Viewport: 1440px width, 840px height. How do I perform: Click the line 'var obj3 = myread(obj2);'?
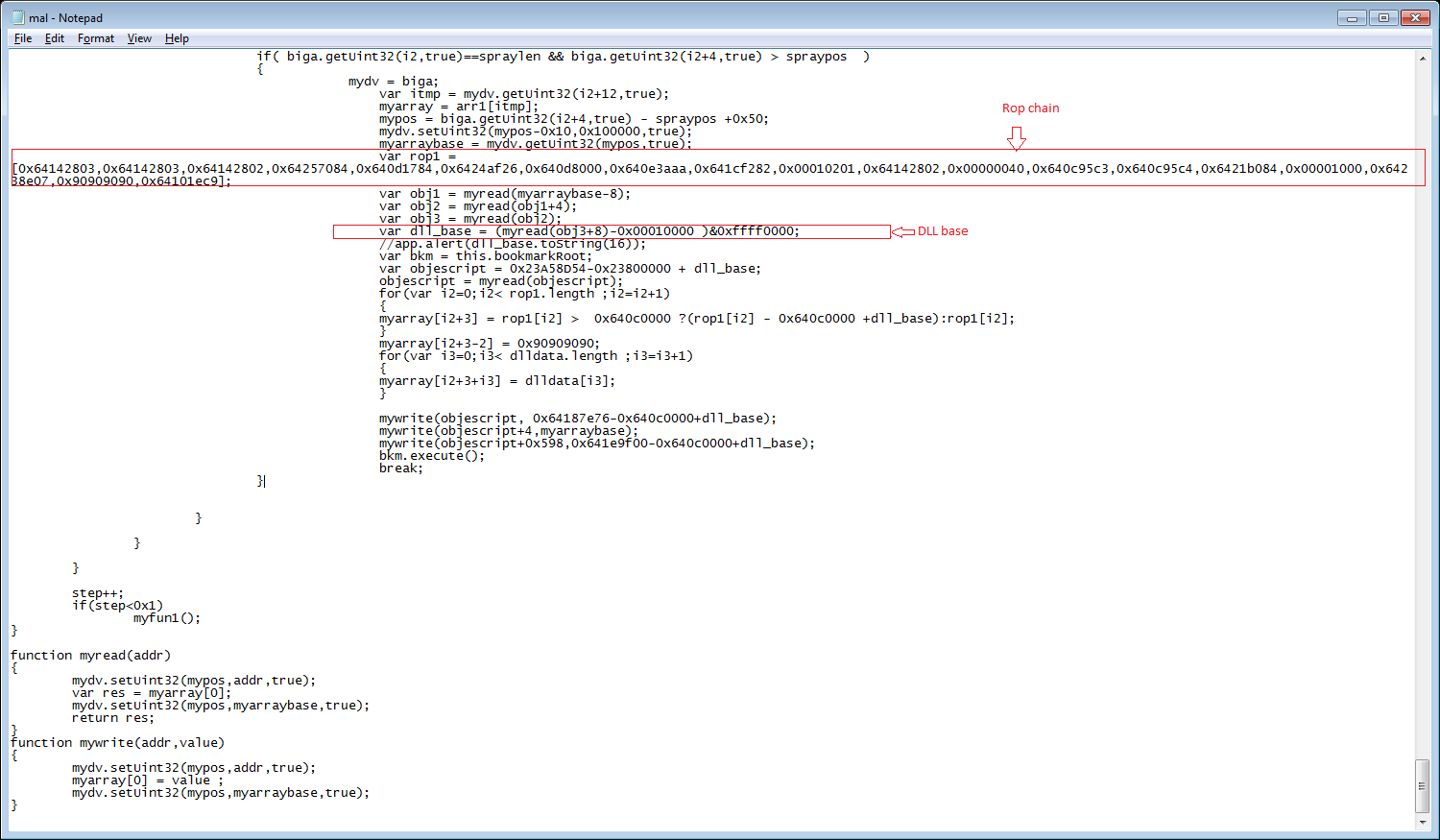click(470, 219)
